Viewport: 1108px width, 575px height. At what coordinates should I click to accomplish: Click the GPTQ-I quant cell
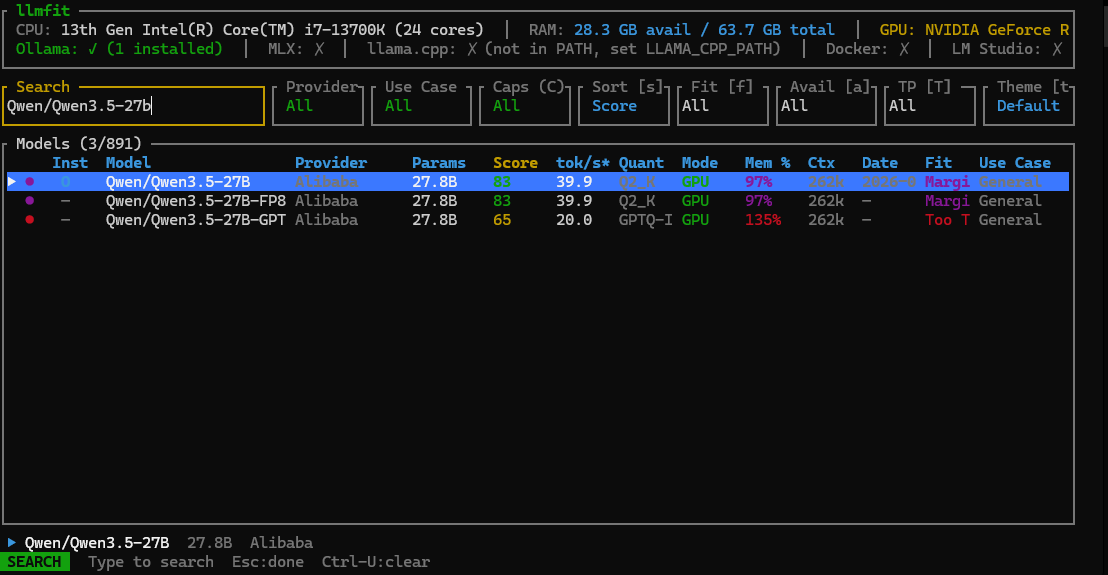coord(645,220)
